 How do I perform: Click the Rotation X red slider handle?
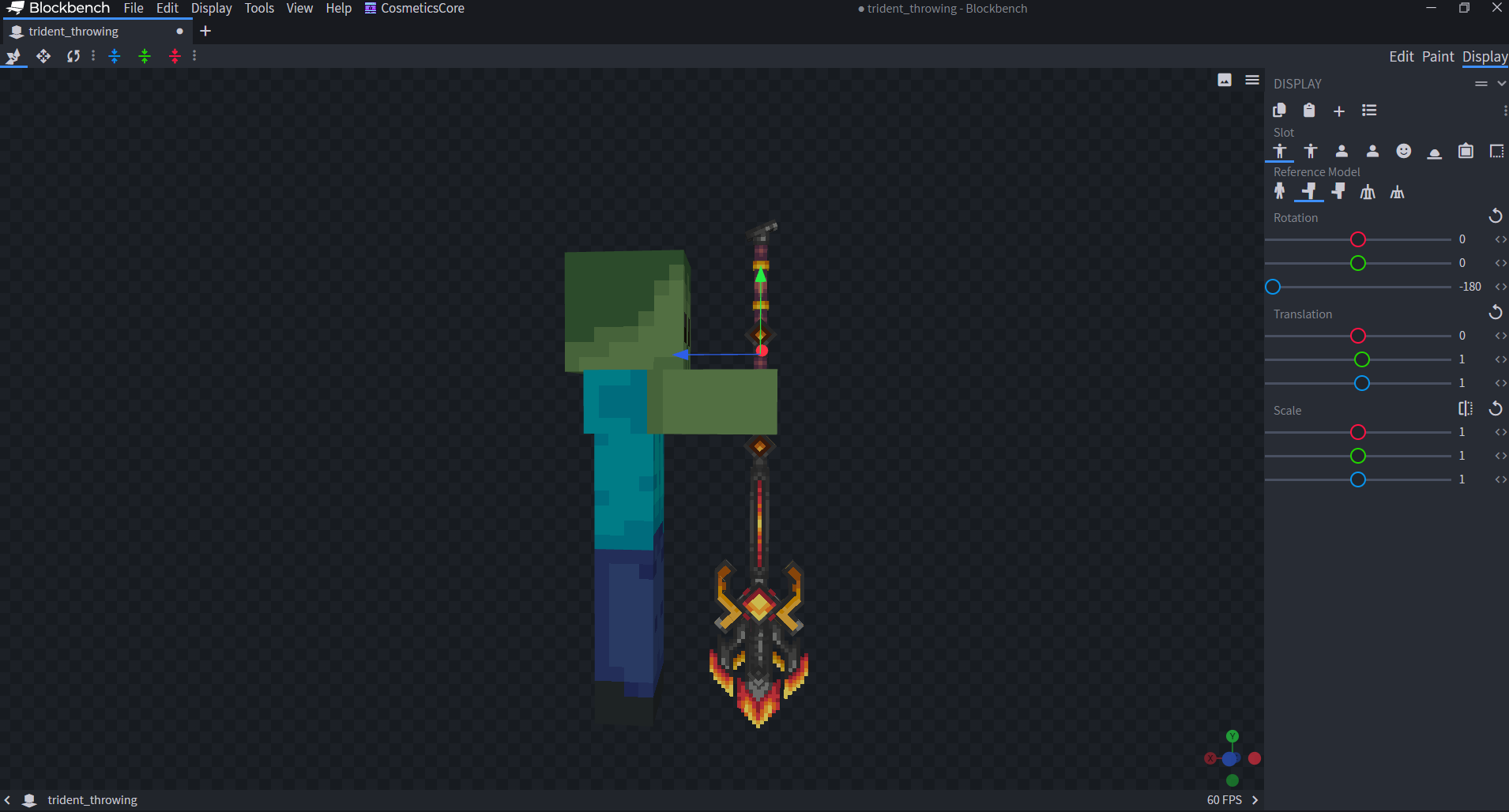pyautogui.click(x=1358, y=239)
